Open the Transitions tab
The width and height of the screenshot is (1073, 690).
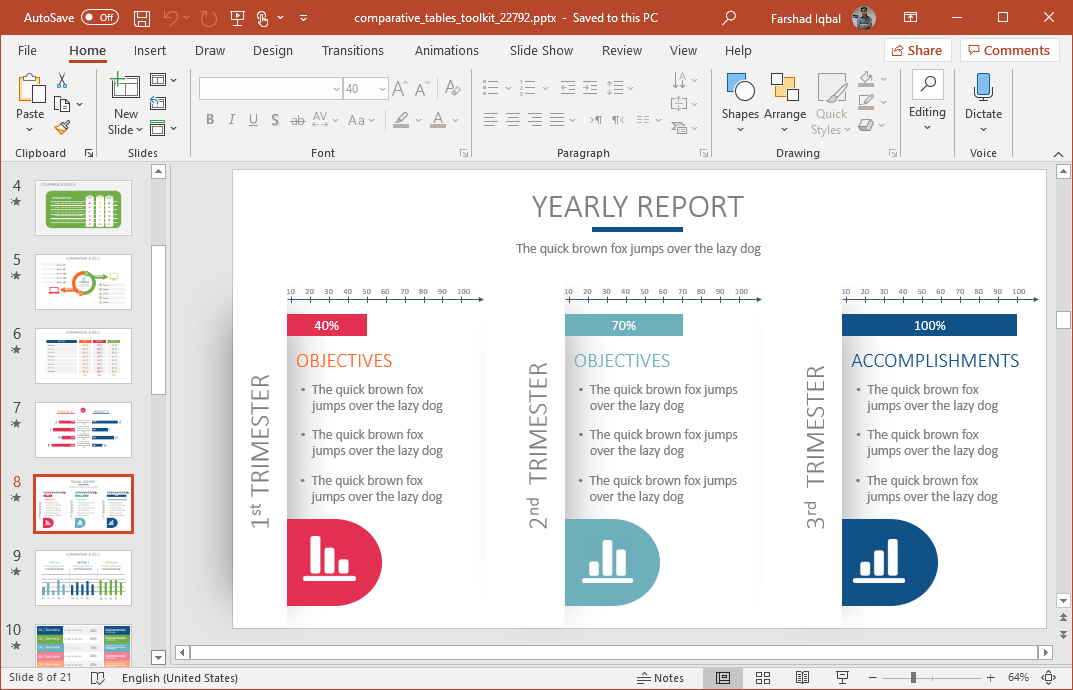click(x=352, y=51)
